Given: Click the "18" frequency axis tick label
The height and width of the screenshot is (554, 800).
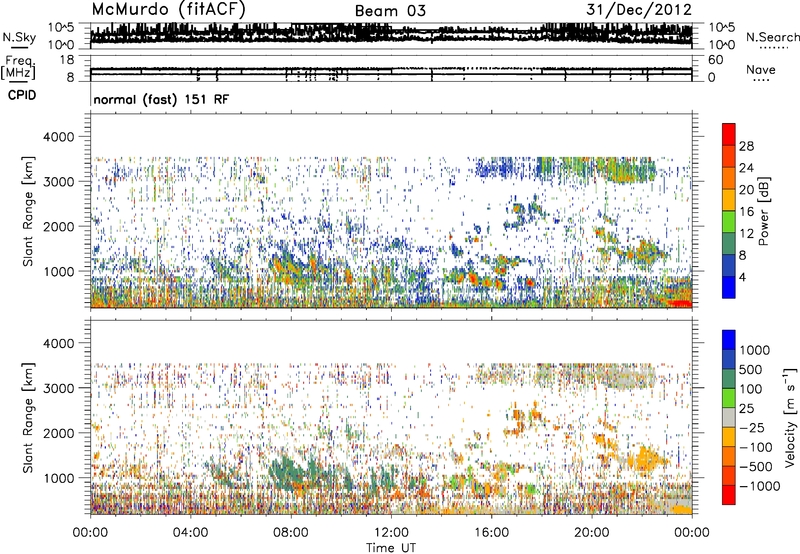Looking at the screenshot, I should pyautogui.click(x=66, y=60).
